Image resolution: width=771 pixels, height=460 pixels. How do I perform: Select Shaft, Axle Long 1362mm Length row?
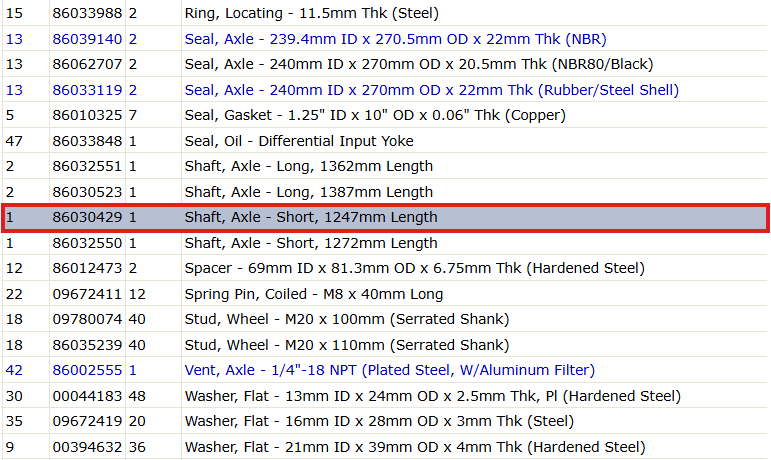(385, 166)
